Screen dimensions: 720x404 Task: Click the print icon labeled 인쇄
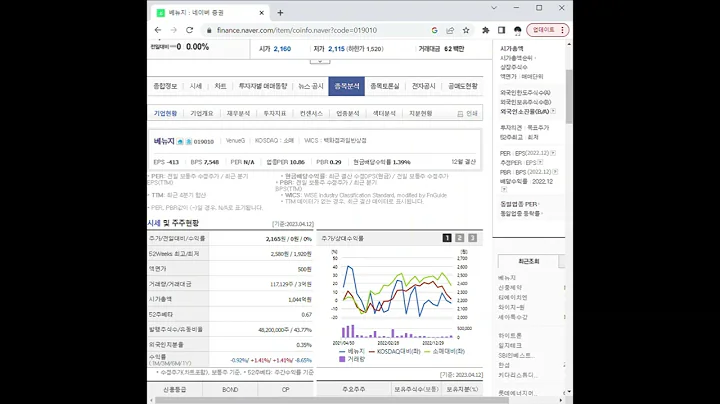tap(467, 113)
